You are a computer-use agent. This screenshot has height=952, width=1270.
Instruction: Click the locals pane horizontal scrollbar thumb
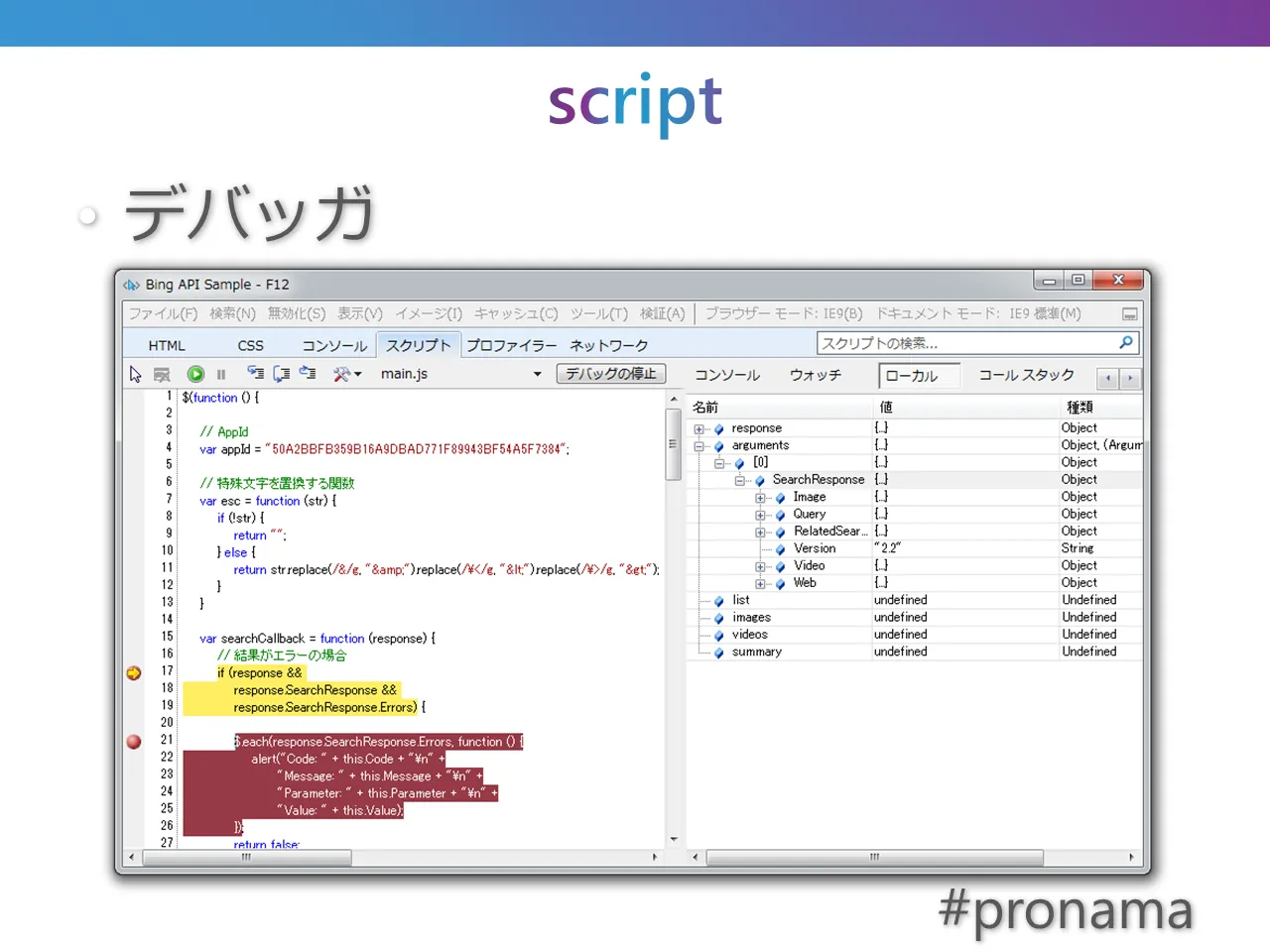click(874, 857)
